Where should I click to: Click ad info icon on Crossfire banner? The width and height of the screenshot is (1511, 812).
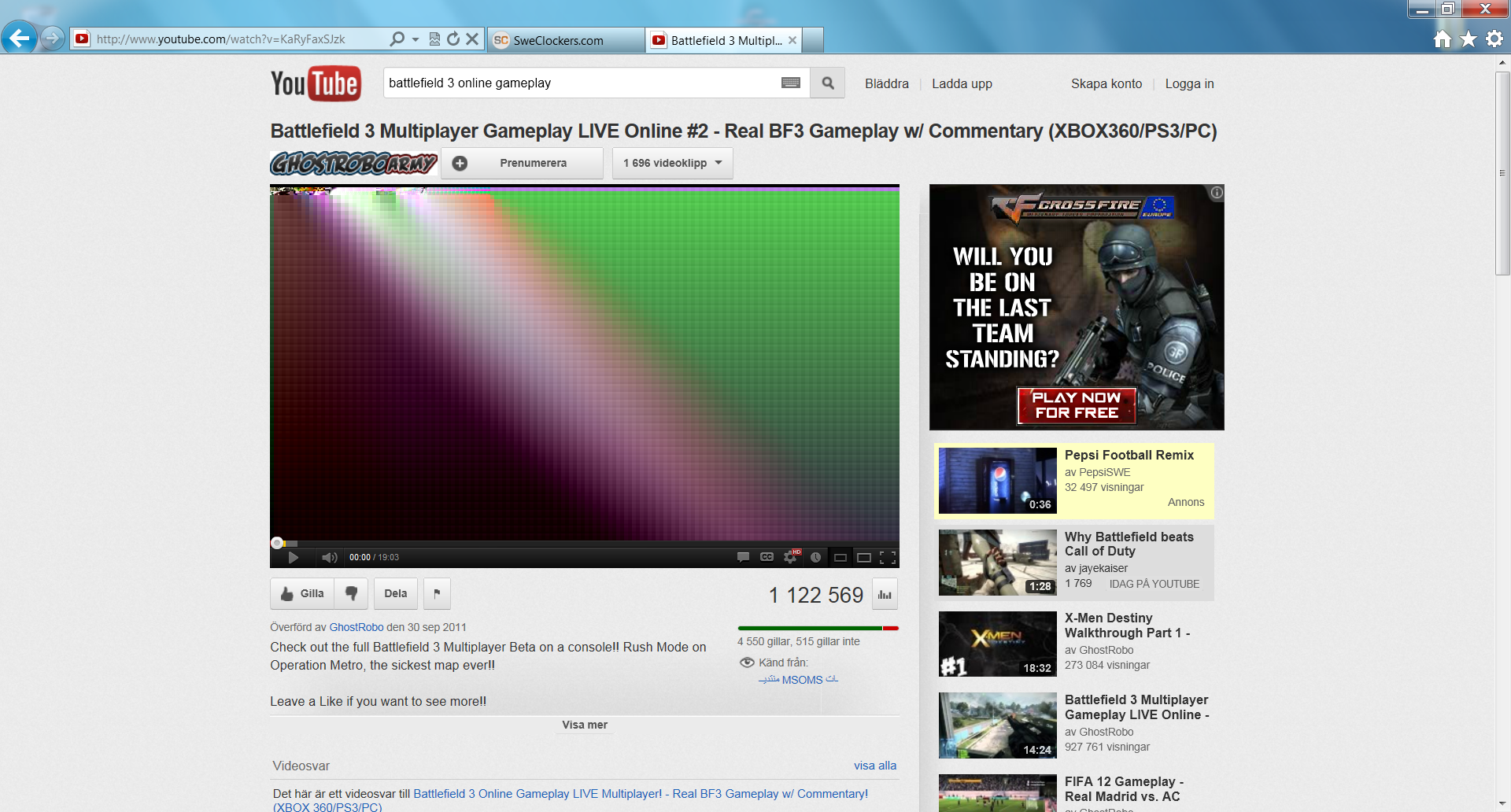1217,193
